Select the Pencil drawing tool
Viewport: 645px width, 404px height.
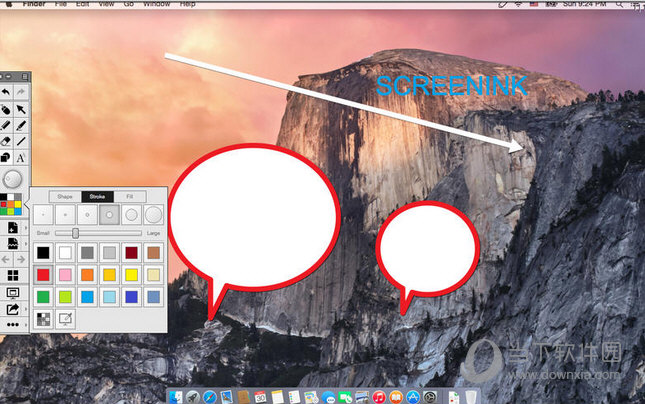point(6,125)
